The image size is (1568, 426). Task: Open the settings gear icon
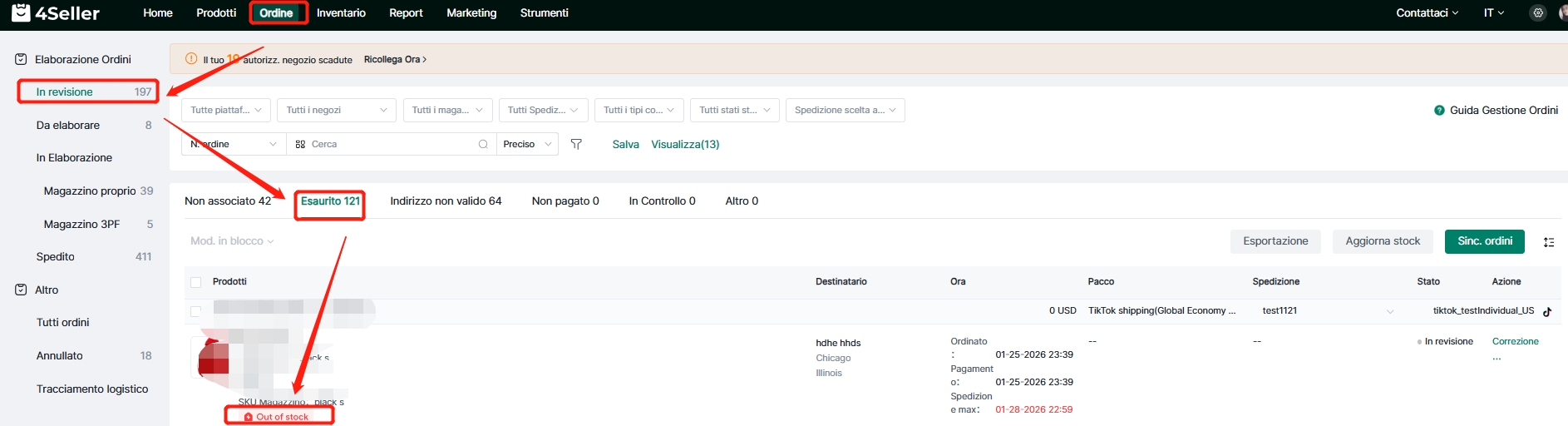pos(1538,12)
